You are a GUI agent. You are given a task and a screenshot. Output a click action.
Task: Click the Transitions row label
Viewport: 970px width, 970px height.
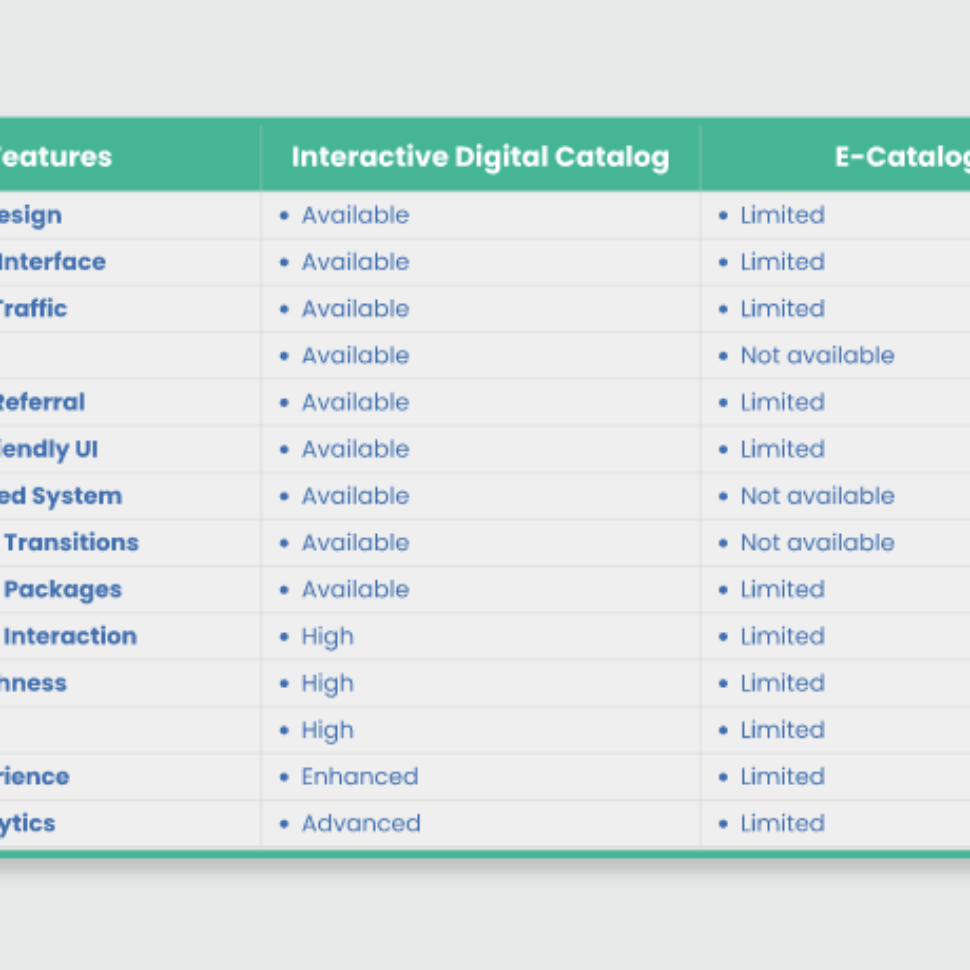[x=71, y=543]
